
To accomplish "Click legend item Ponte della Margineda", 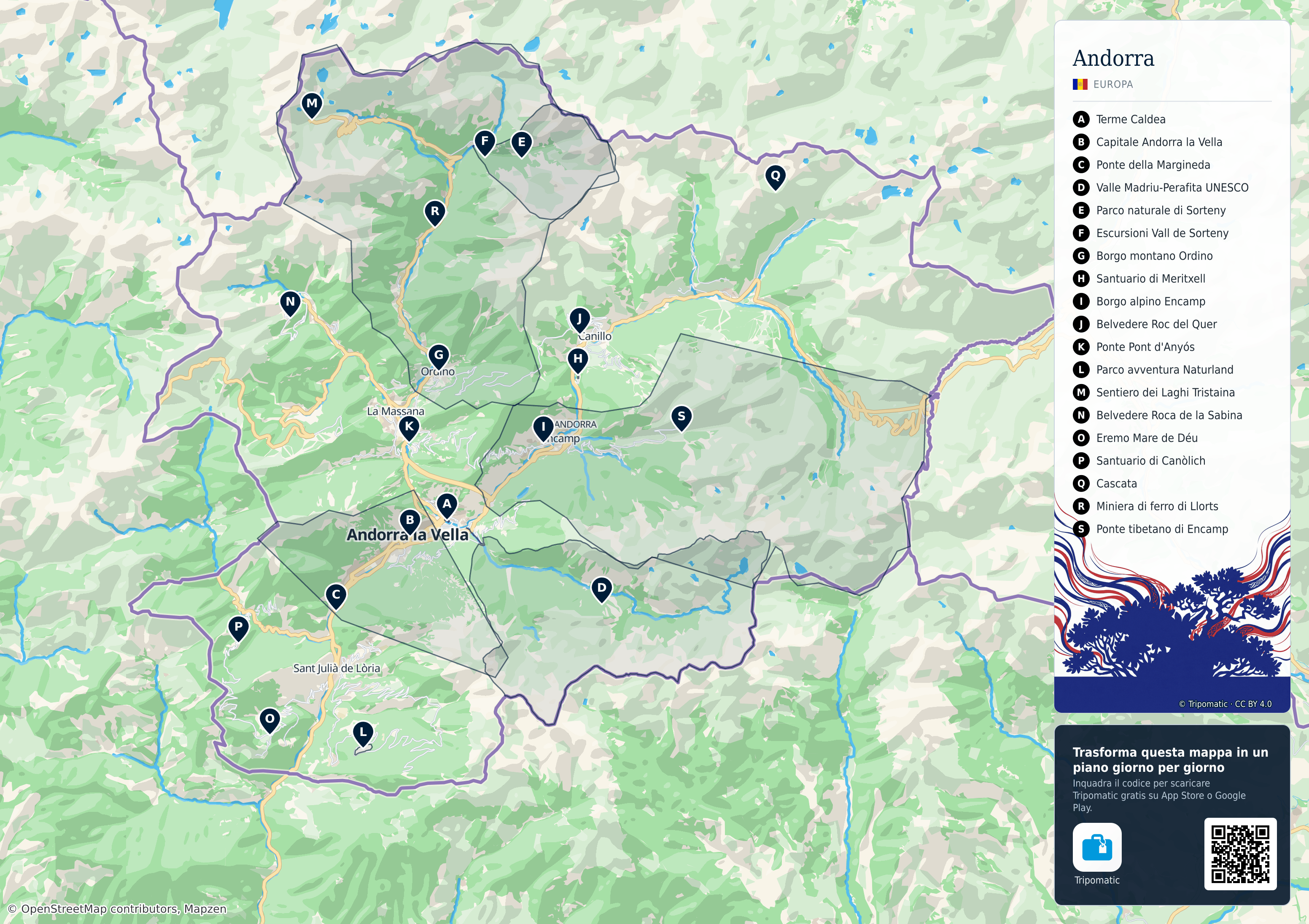I will click(x=1142, y=165).
